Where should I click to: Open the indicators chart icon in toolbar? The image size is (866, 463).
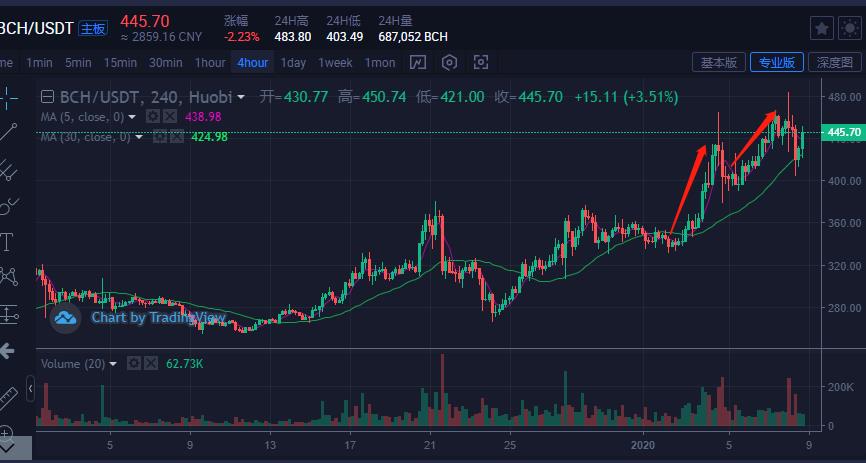[418, 62]
